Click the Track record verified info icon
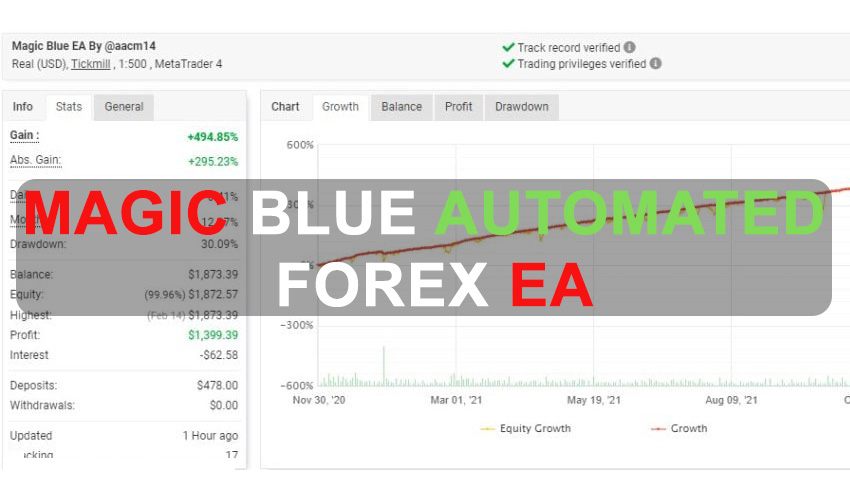 point(629,47)
